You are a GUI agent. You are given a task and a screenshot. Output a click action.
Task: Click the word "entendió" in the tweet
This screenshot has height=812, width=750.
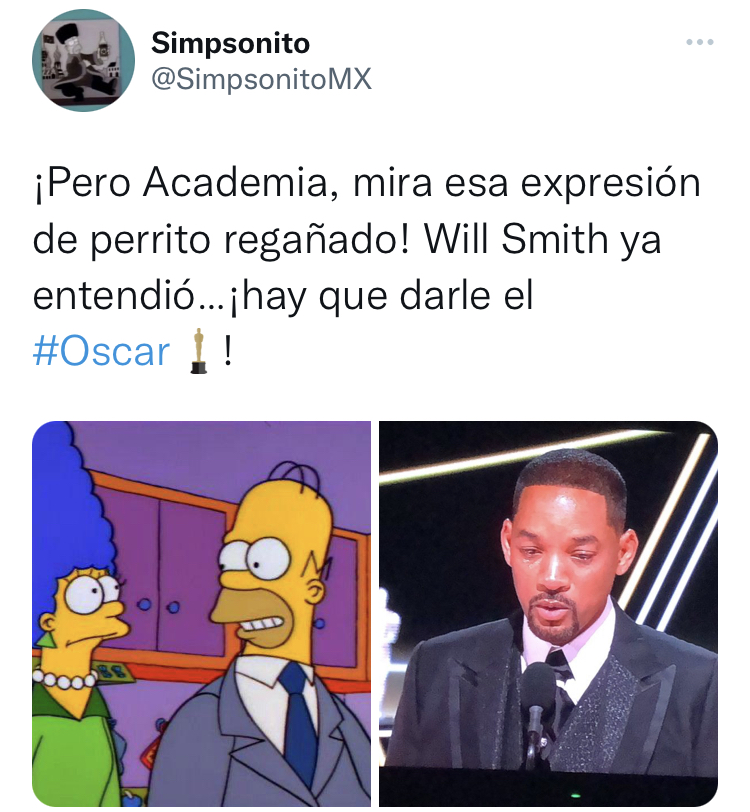pos(113,296)
